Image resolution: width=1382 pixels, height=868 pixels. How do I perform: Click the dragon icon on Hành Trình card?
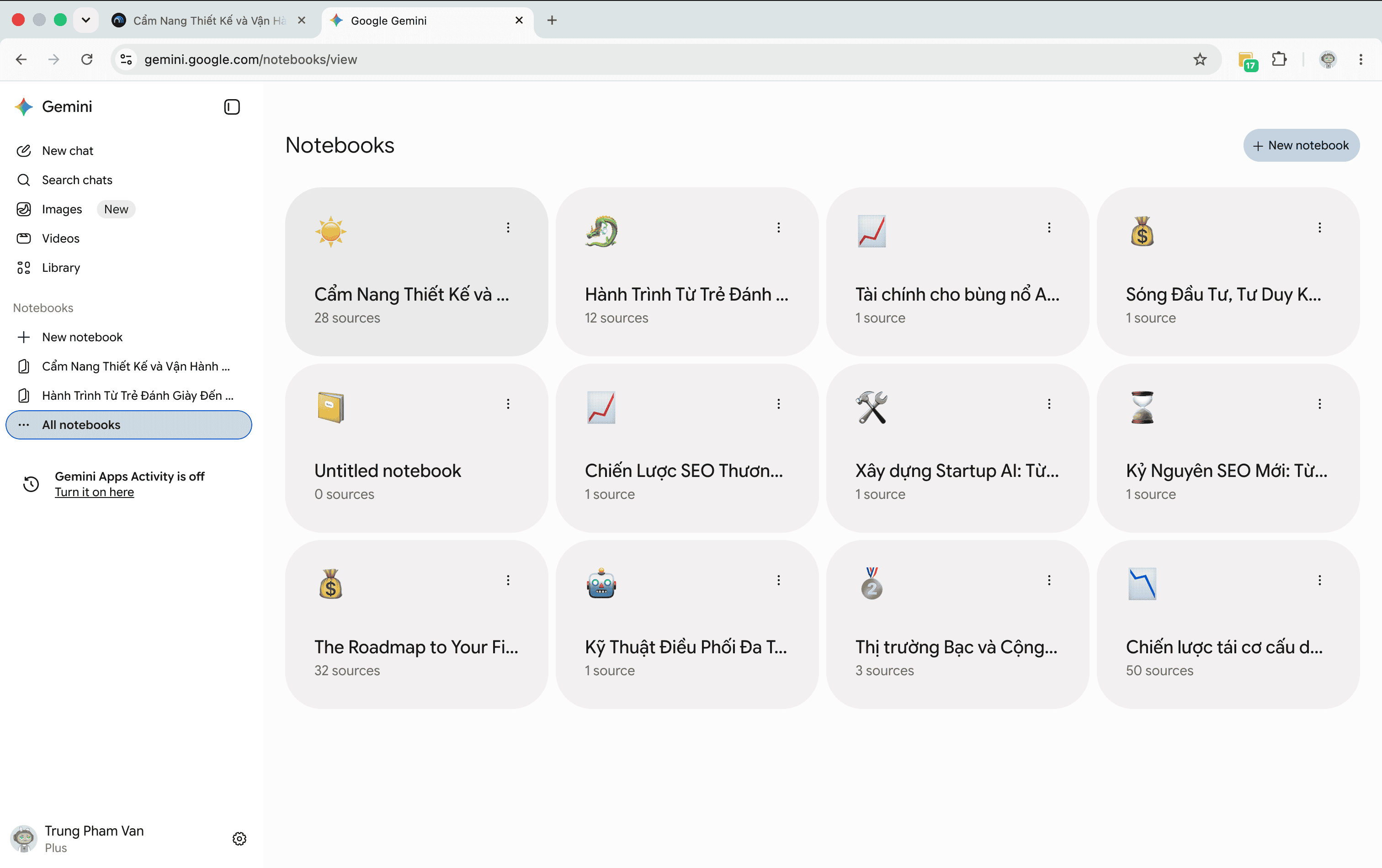601,232
